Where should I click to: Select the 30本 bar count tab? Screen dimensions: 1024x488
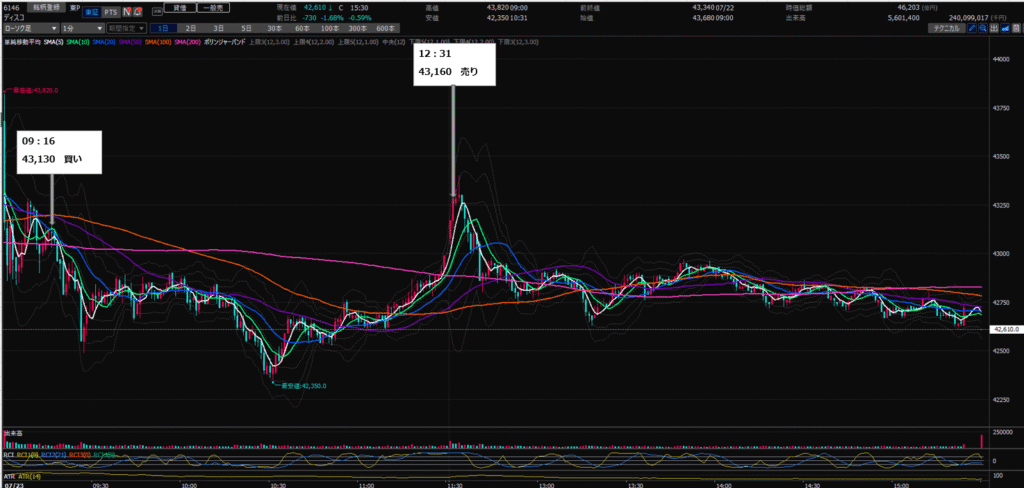[x=274, y=28]
